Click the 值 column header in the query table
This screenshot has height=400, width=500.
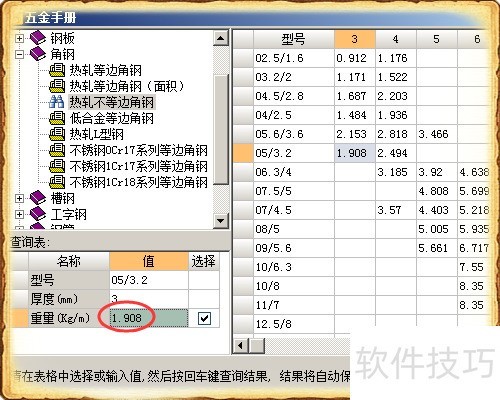click(149, 261)
